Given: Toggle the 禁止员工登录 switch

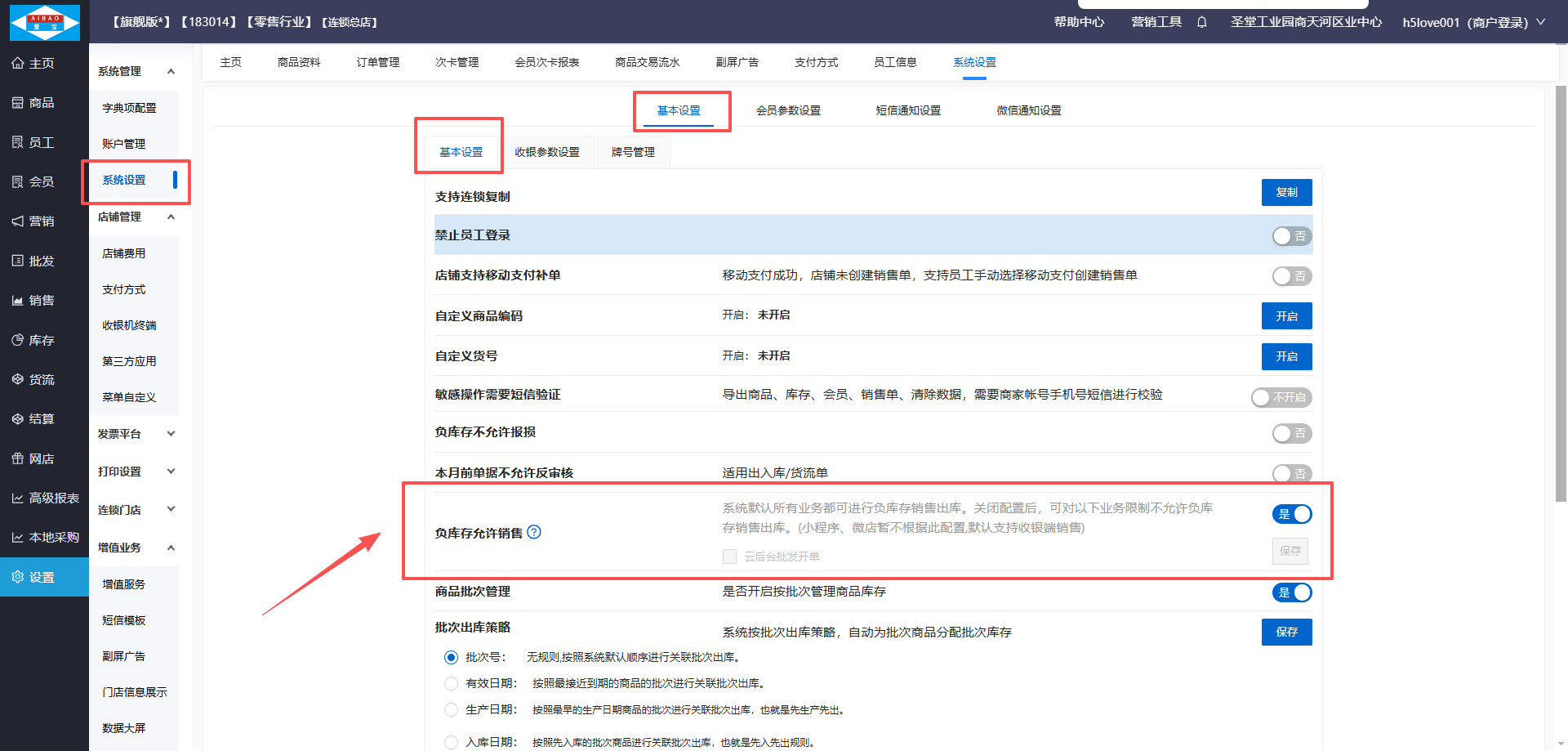Looking at the screenshot, I should tap(1291, 236).
